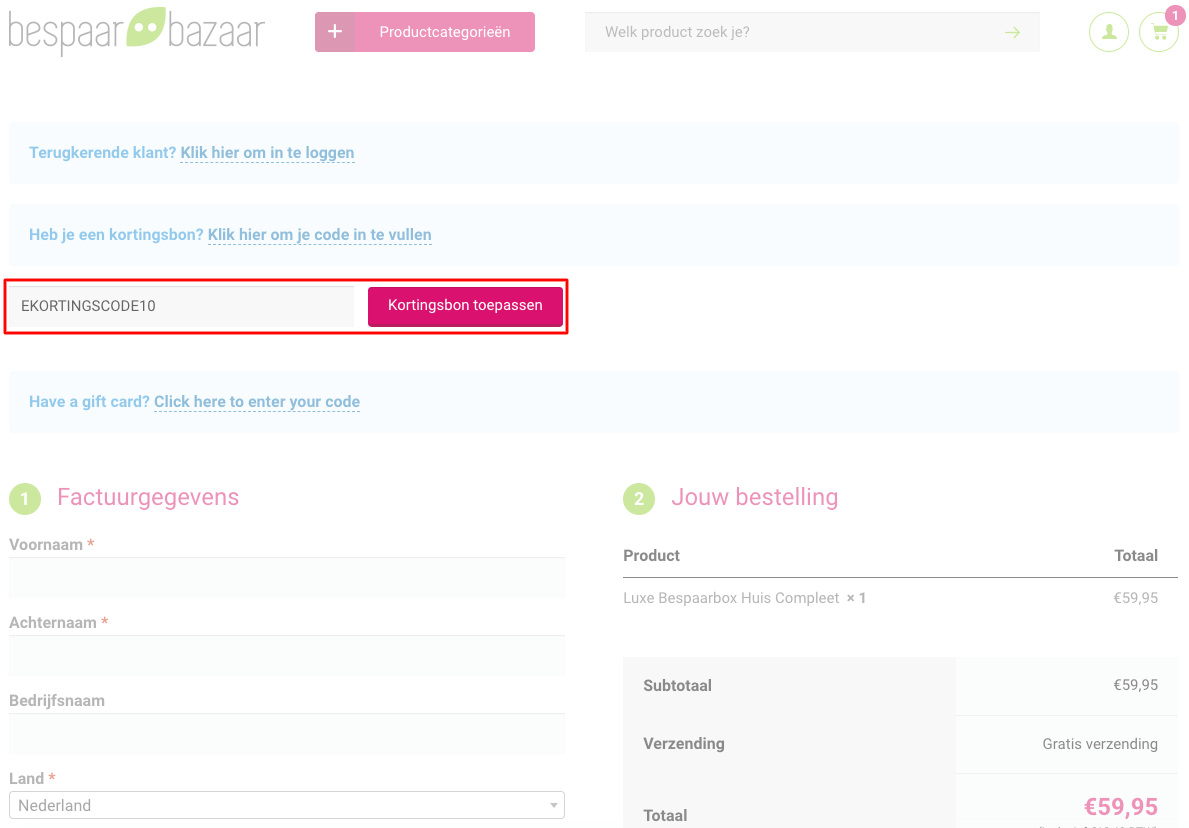Click the bespaar bazaar logo
The image size is (1189, 828).
pos(136,31)
